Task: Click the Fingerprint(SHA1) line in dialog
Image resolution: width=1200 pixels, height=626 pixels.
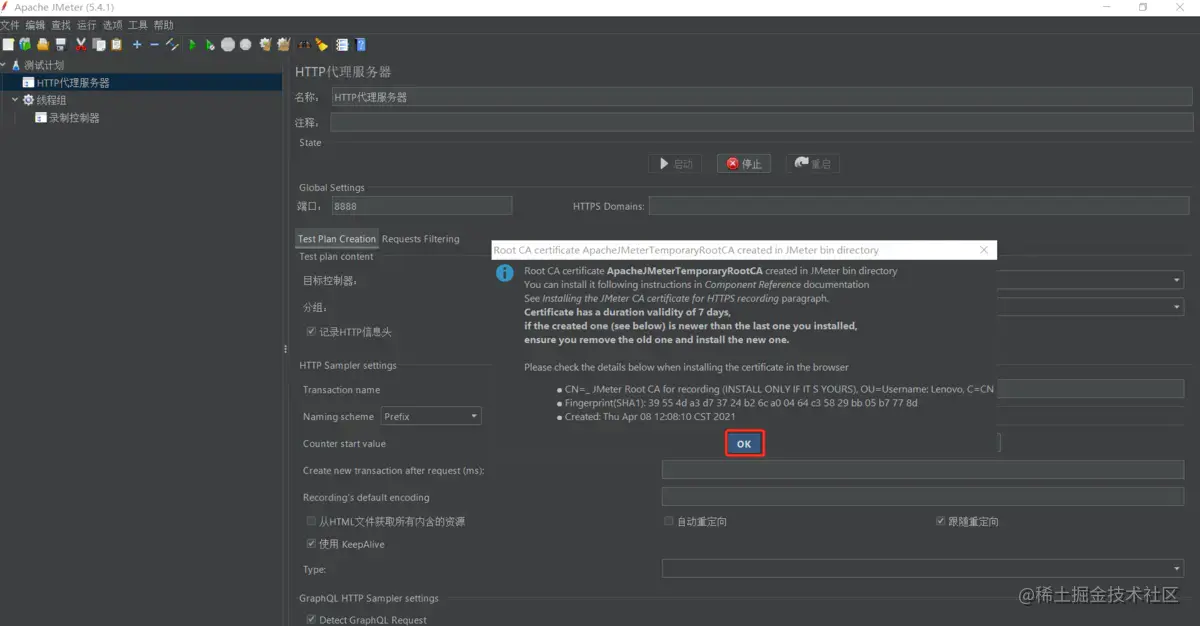Action: (741, 403)
